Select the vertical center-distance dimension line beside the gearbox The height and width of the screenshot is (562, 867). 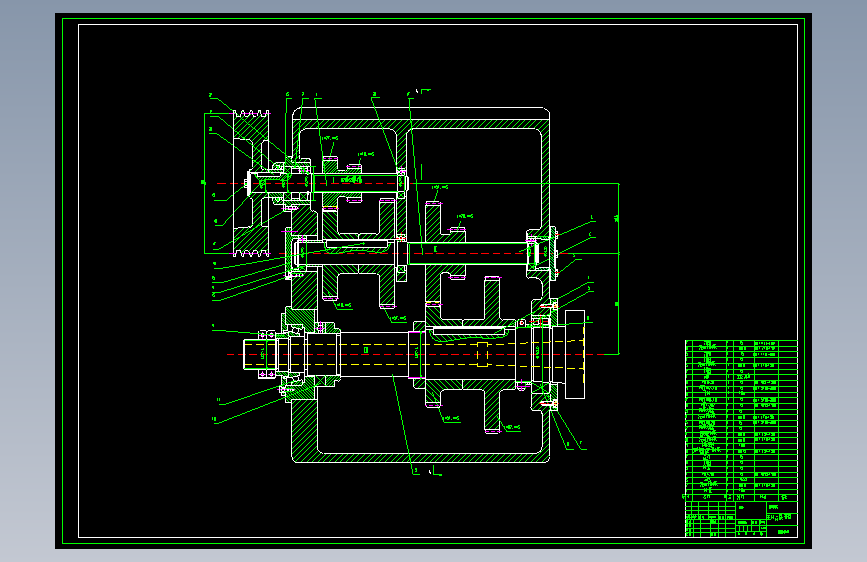tap(618, 269)
